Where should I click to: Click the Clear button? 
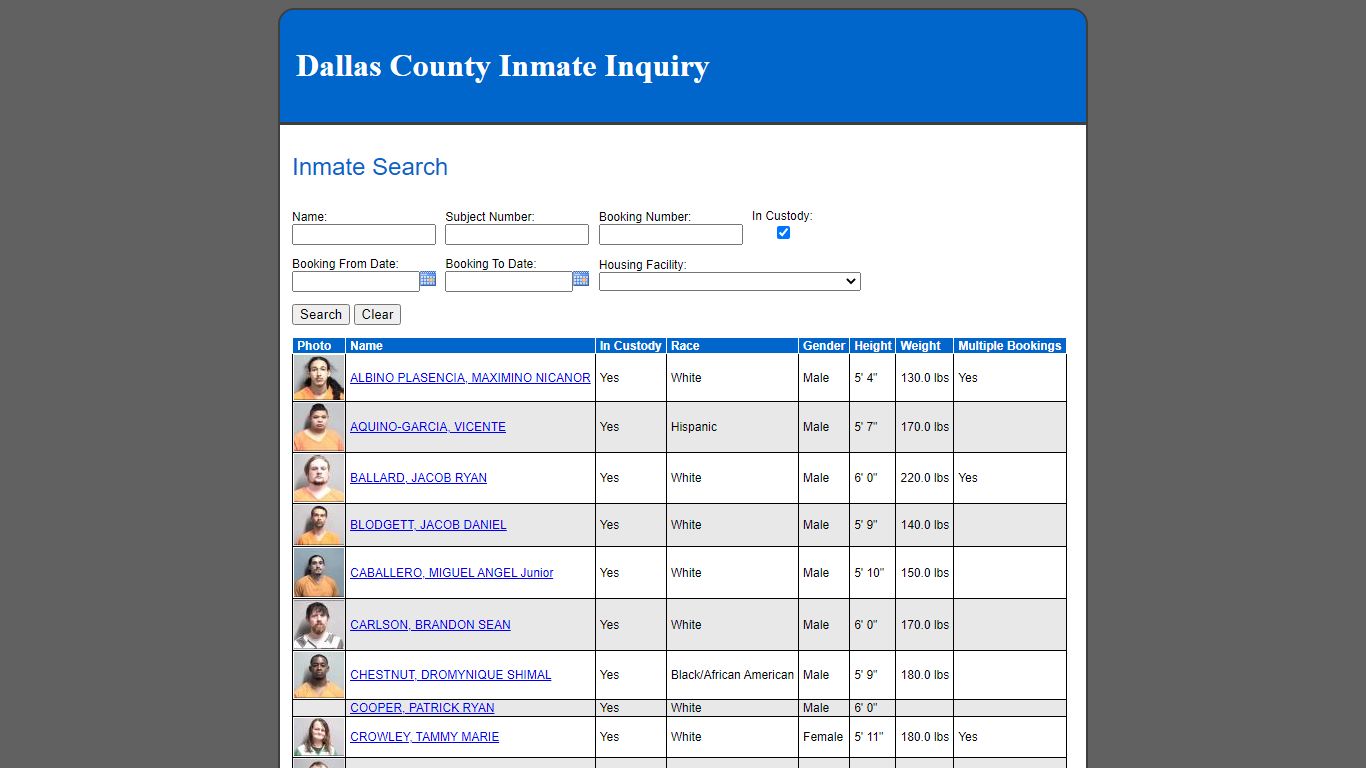(x=377, y=314)
